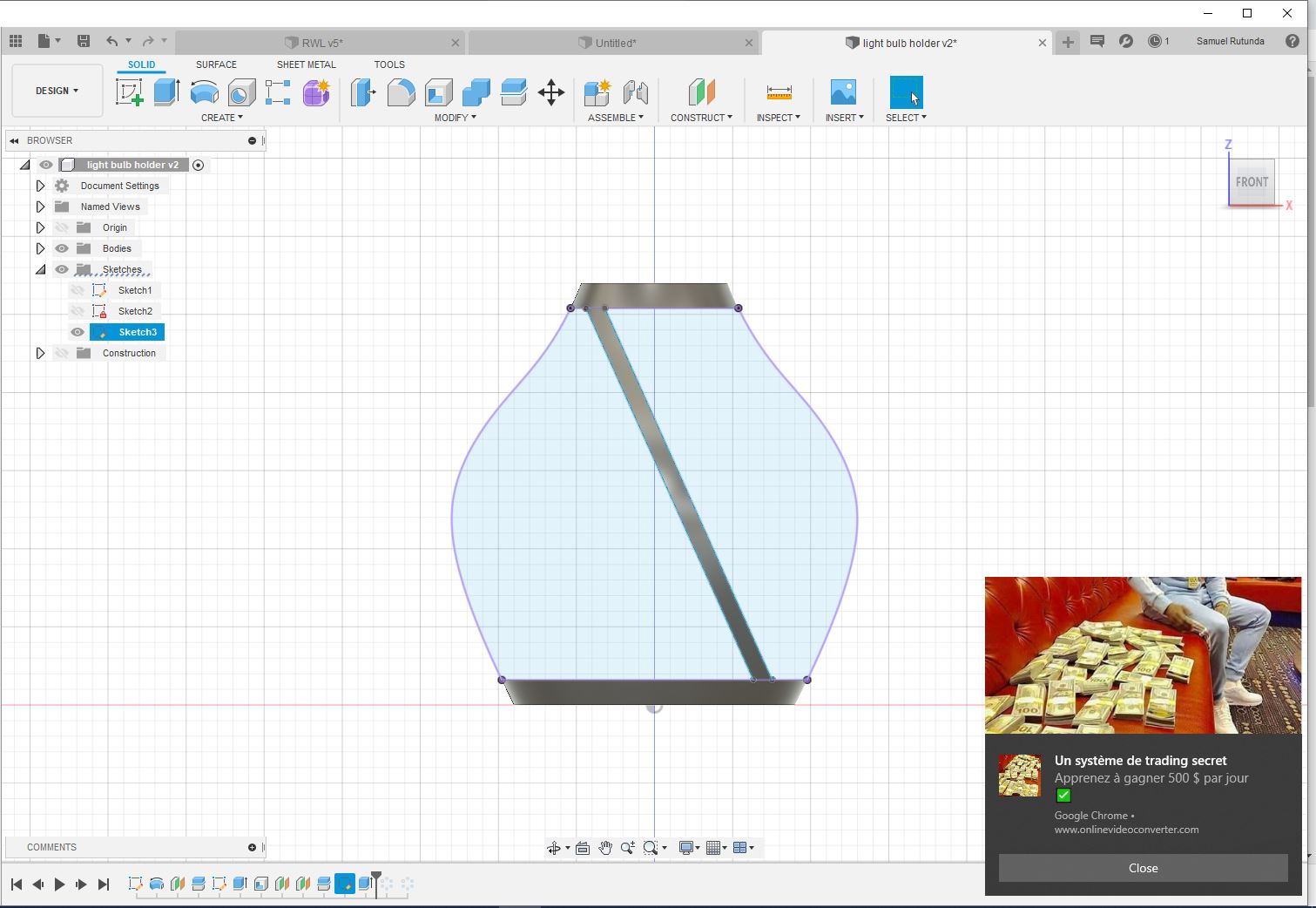Select the Offset Face tool
The image size is (1316, 908).
tap(514, 92)
